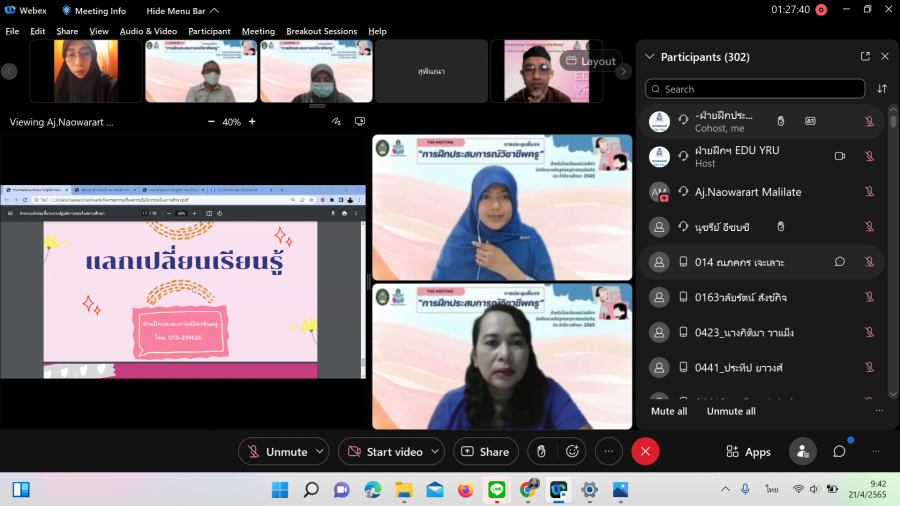Click the Layout button

coord(590,61)
